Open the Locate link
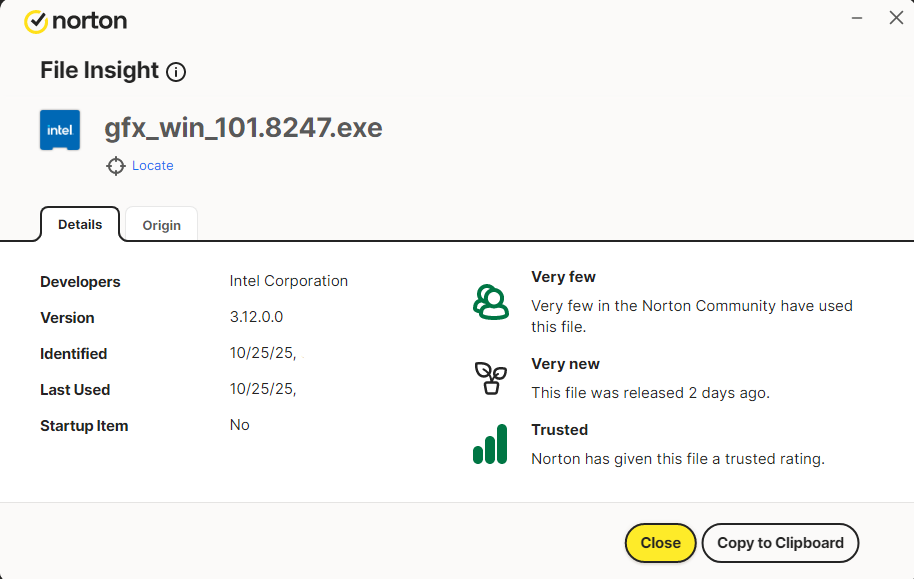This screenshot has height=579, width=914. tap(153, 166)
